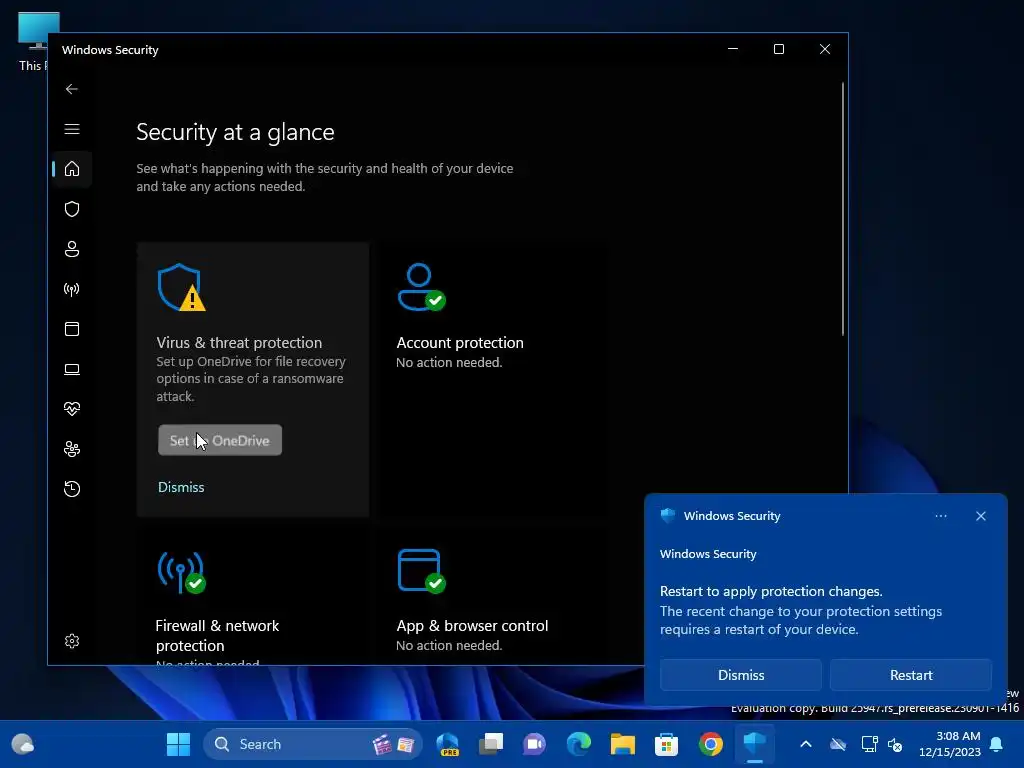Open Microsoft Edge from taskbar
1024x768 pixels.
pyautogui.click(x=579, y=744)
